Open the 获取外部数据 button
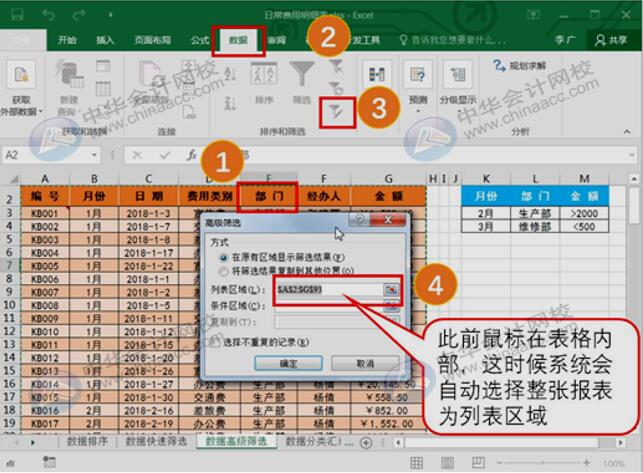The height and width of the screenshot is (473, 643). click(21, 88)
